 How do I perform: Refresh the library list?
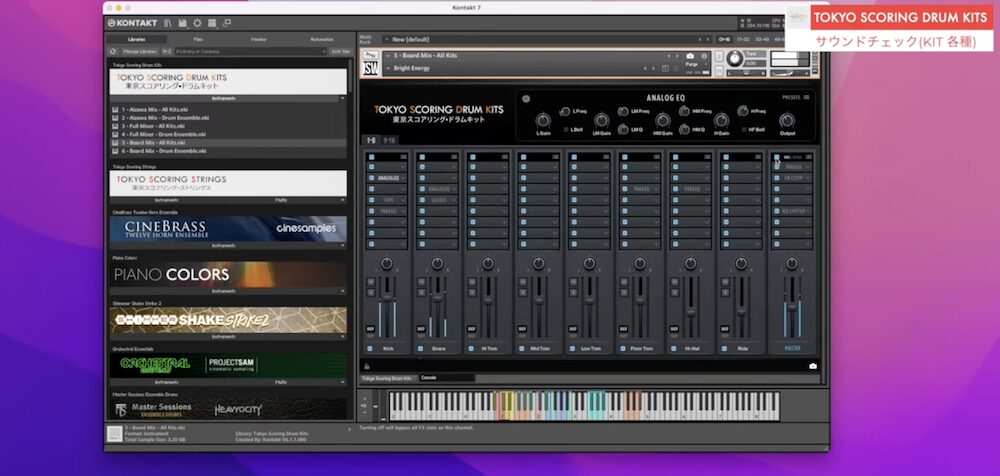pos(114,51)
